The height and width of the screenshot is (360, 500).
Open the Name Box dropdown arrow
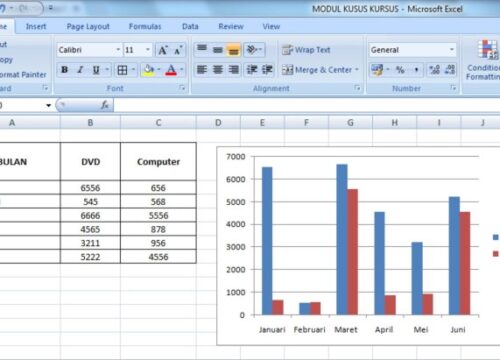(49, 105)
